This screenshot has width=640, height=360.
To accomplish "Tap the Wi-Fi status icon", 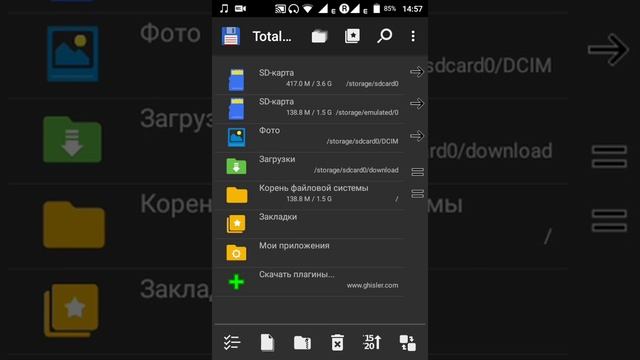I will click(308, 9).
